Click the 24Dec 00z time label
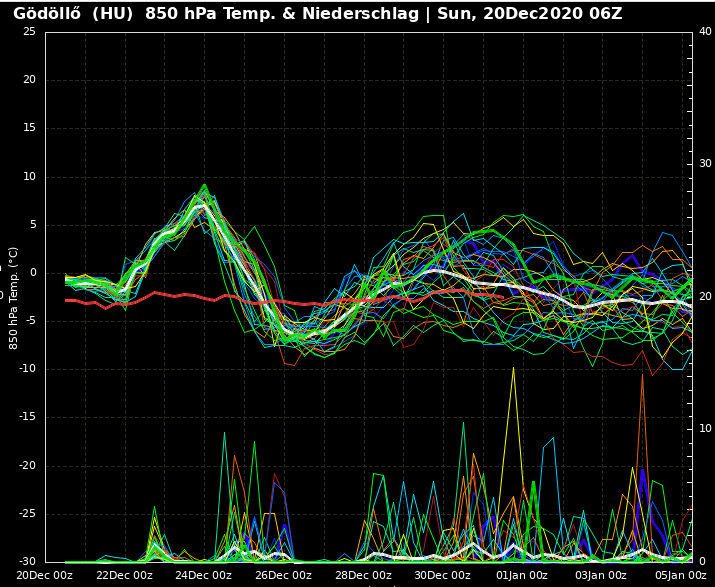The image size is (715, 587). pos(204,575)
